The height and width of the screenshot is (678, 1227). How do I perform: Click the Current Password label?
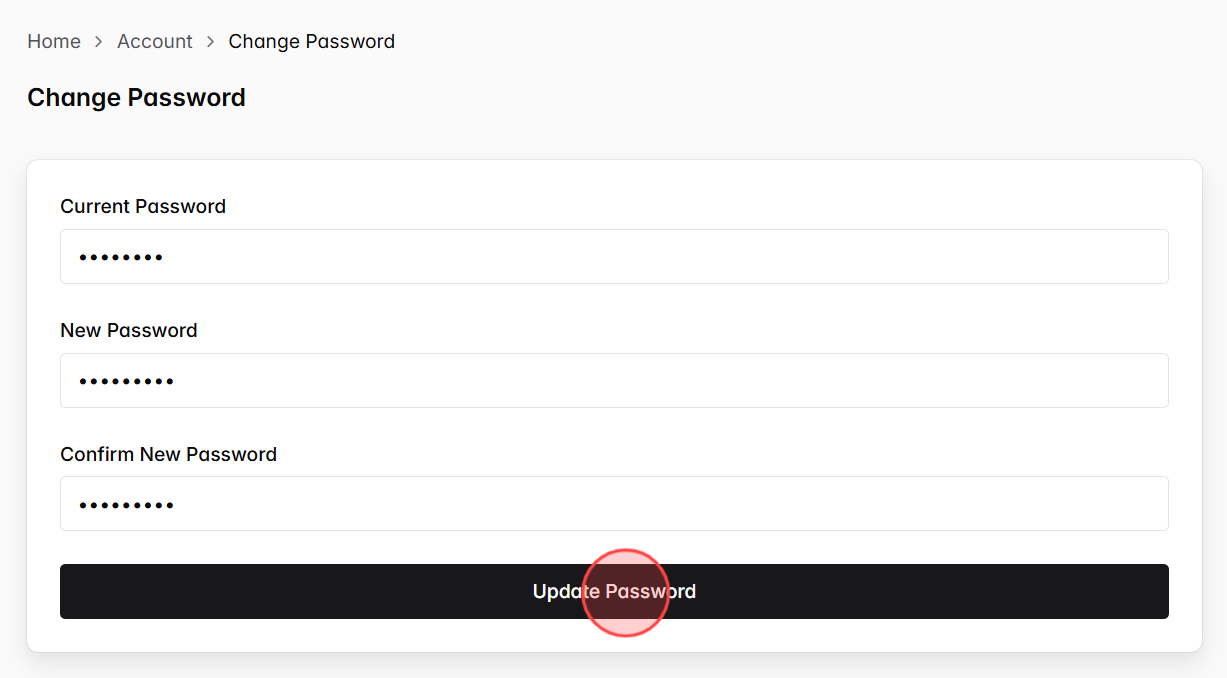coord(143,206)
